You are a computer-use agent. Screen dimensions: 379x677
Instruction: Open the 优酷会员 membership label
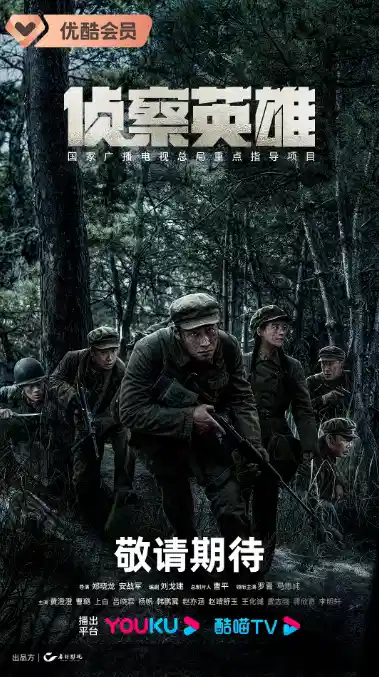pos(98,31)
